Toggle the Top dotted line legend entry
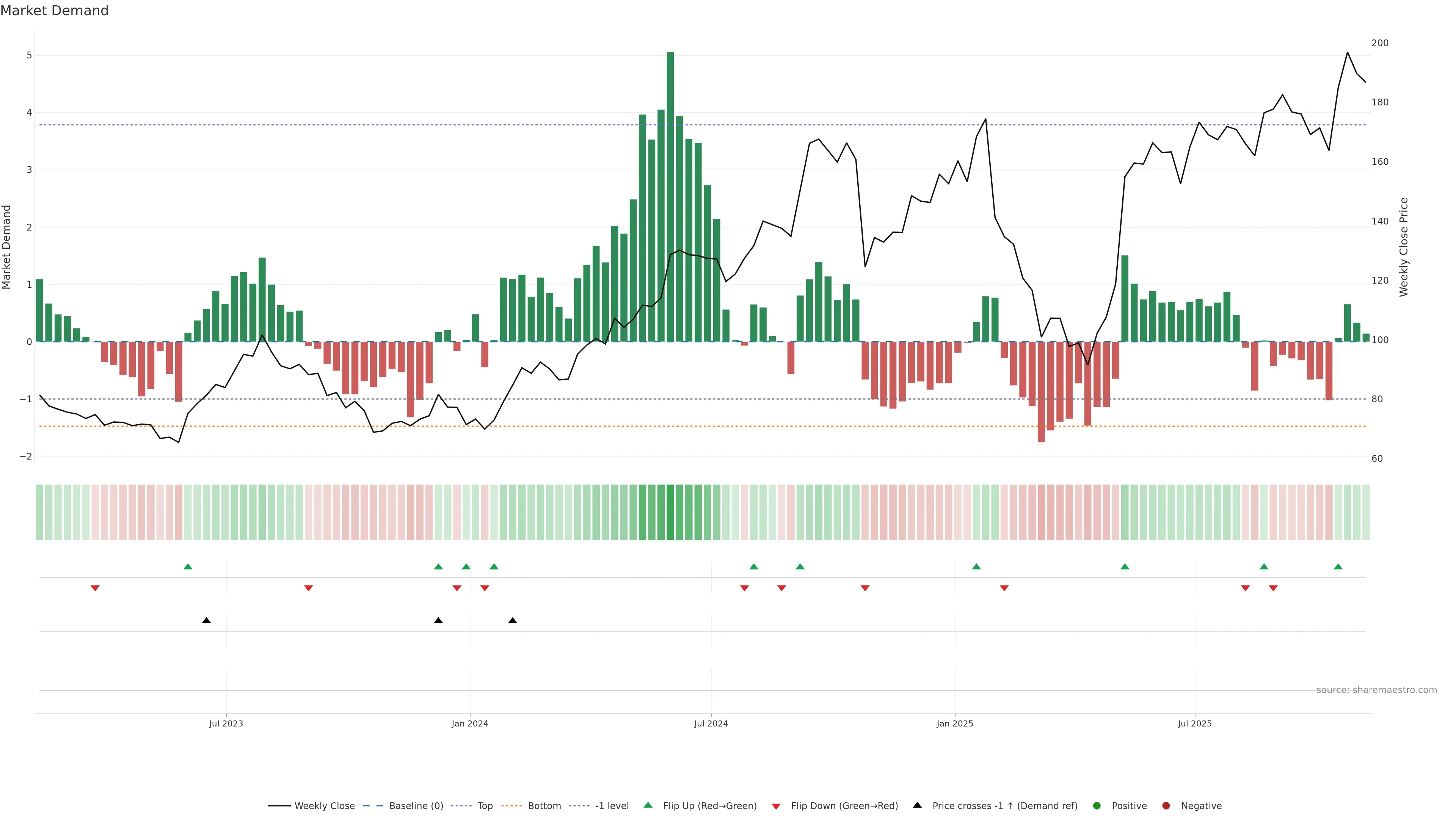 tap(485, 805)
